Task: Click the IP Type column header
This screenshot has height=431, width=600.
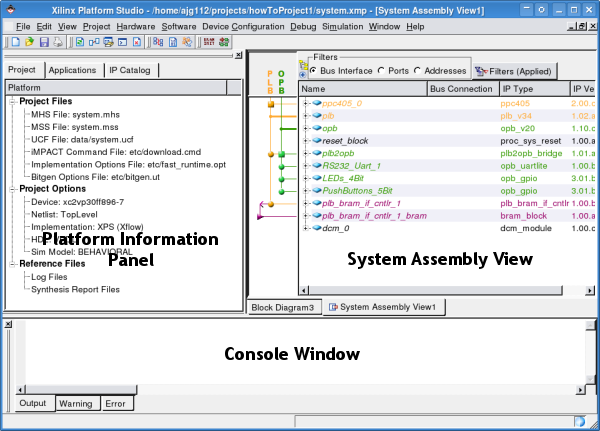Action: coord(535,89)
